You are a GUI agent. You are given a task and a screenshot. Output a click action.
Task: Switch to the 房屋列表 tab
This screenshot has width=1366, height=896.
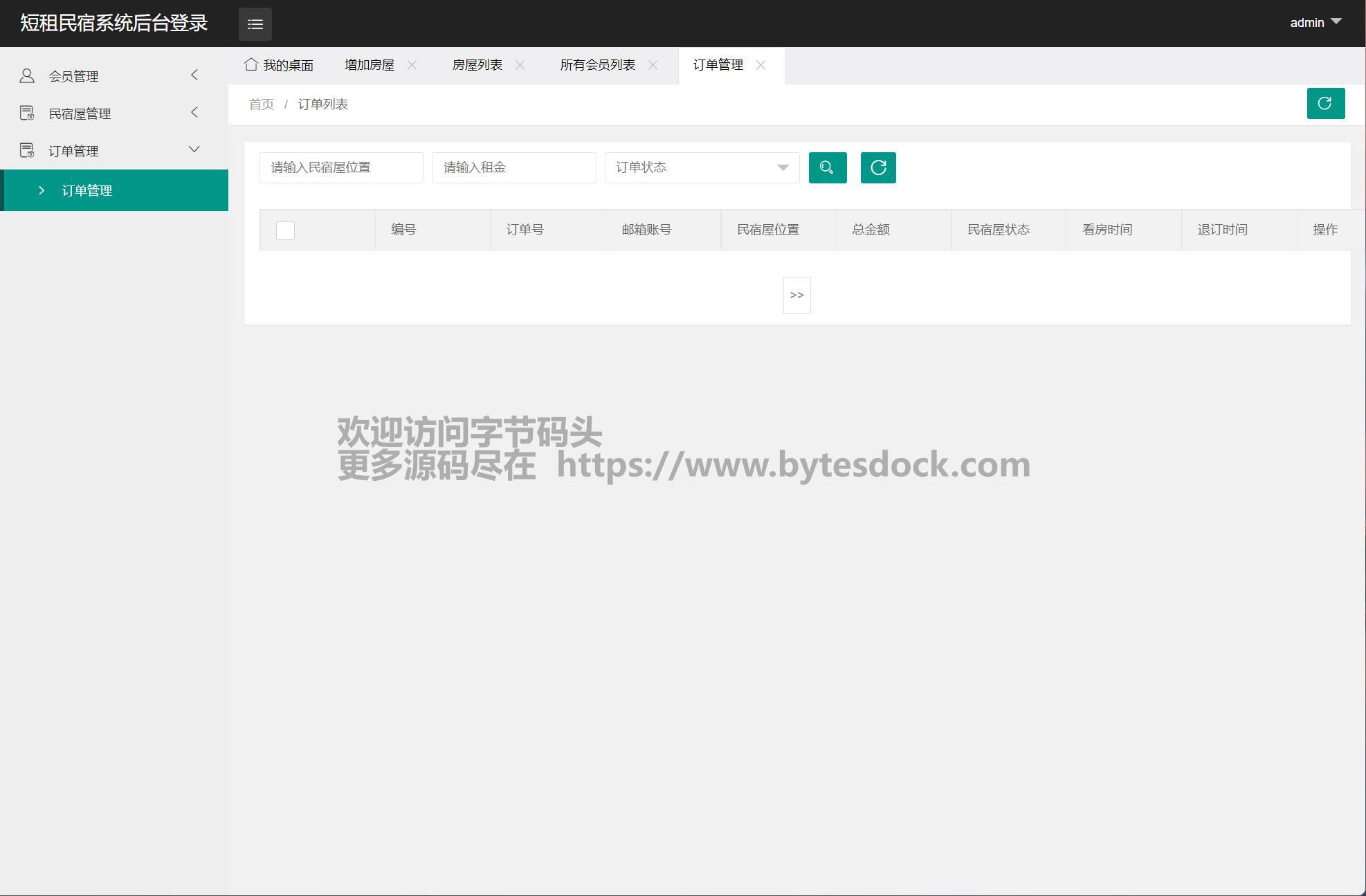pyautogui.click(x=477, y=65)
